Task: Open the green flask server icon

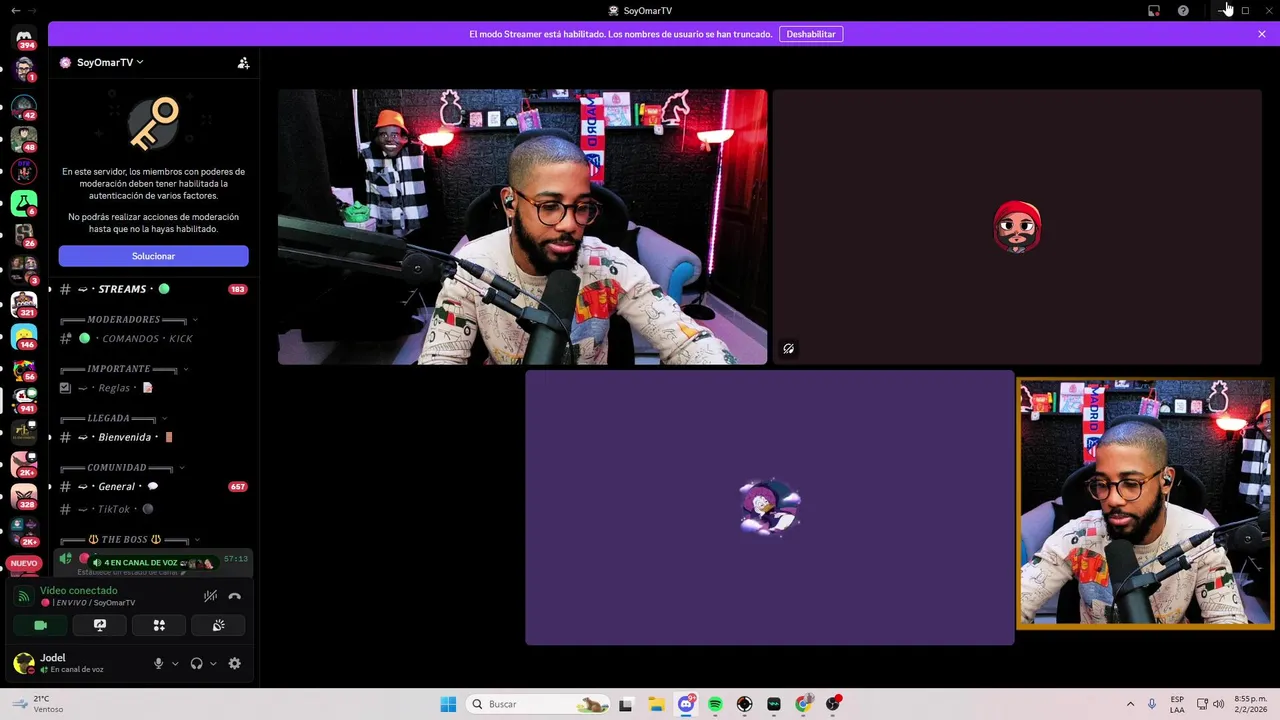Action: pos(24,204)
